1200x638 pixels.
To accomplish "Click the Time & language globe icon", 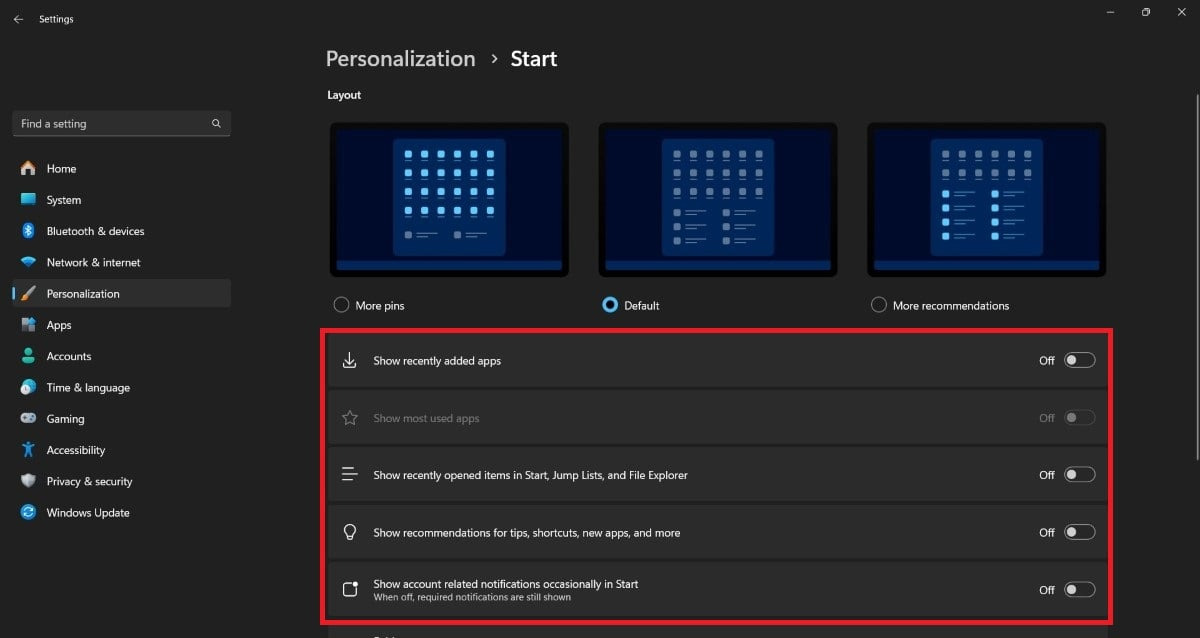I will coord(28,388).
